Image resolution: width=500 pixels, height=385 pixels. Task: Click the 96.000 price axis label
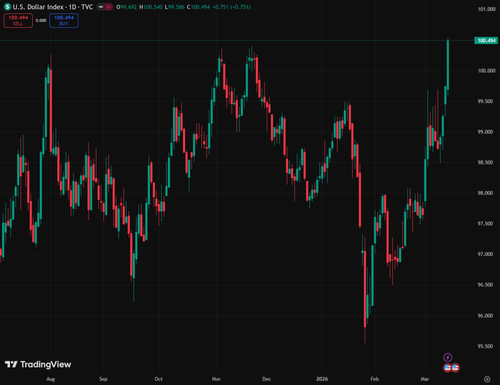[x=485, y=316]
